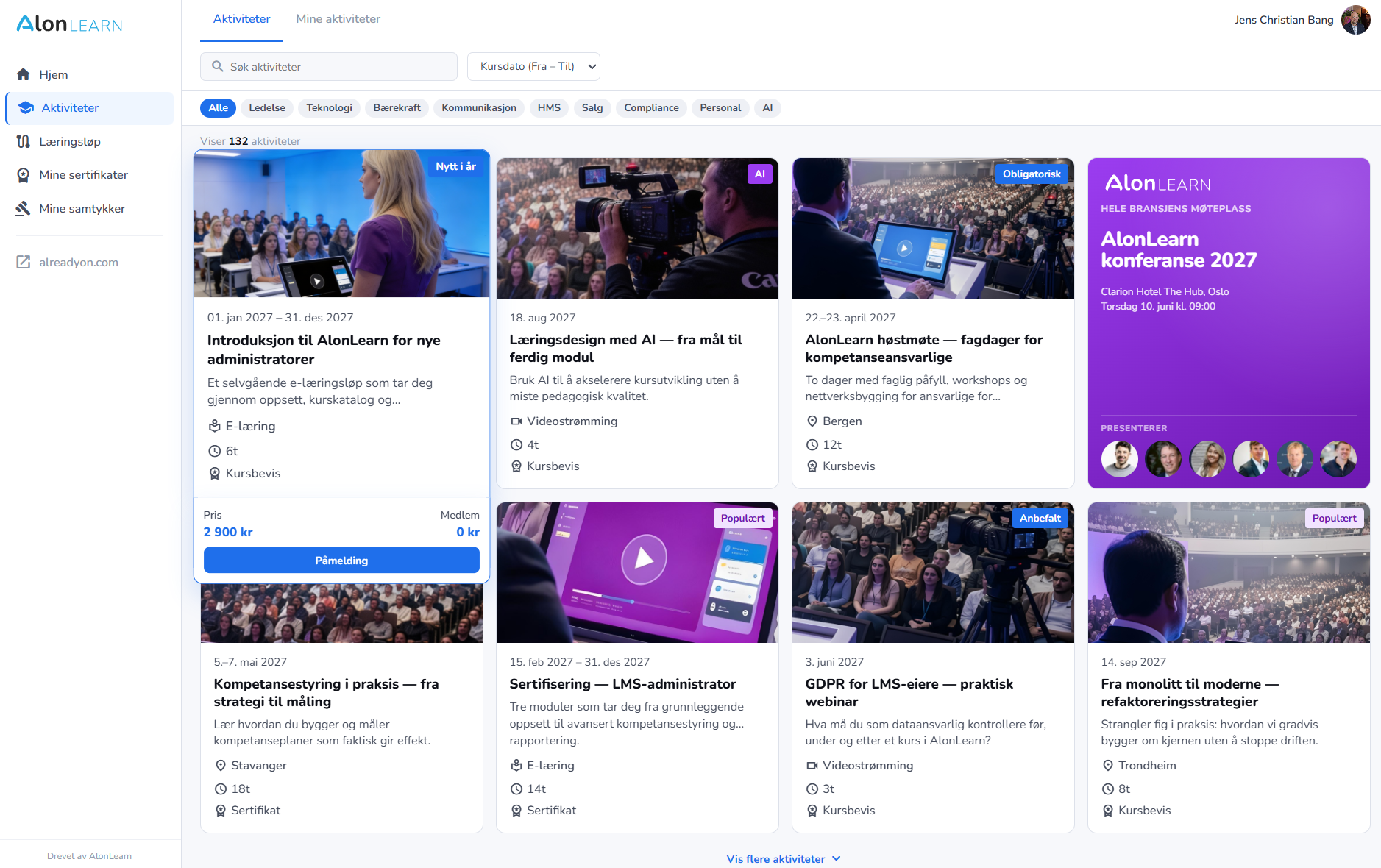Click the location pin icon beside Trondheim
This screenshot has height=868, width=1381.
point(1108,766)
